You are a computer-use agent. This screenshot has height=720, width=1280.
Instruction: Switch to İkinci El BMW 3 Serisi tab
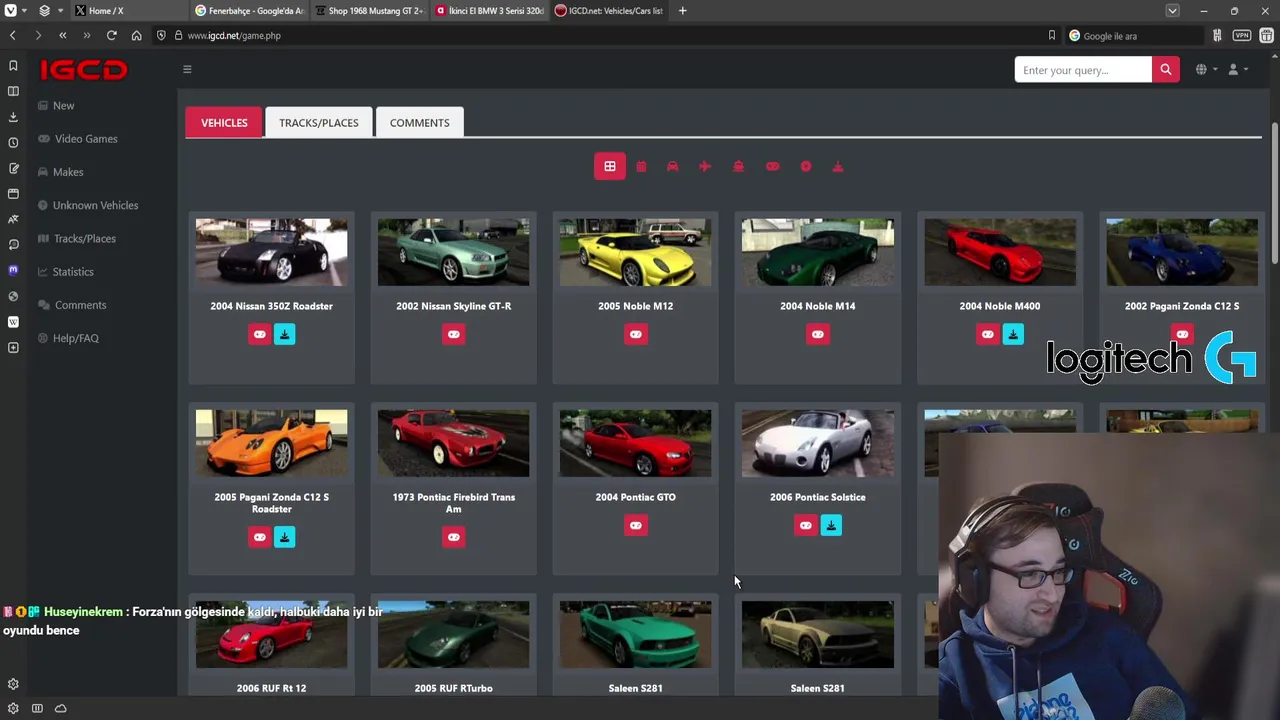pyautogui.click(x=489, y=11)
